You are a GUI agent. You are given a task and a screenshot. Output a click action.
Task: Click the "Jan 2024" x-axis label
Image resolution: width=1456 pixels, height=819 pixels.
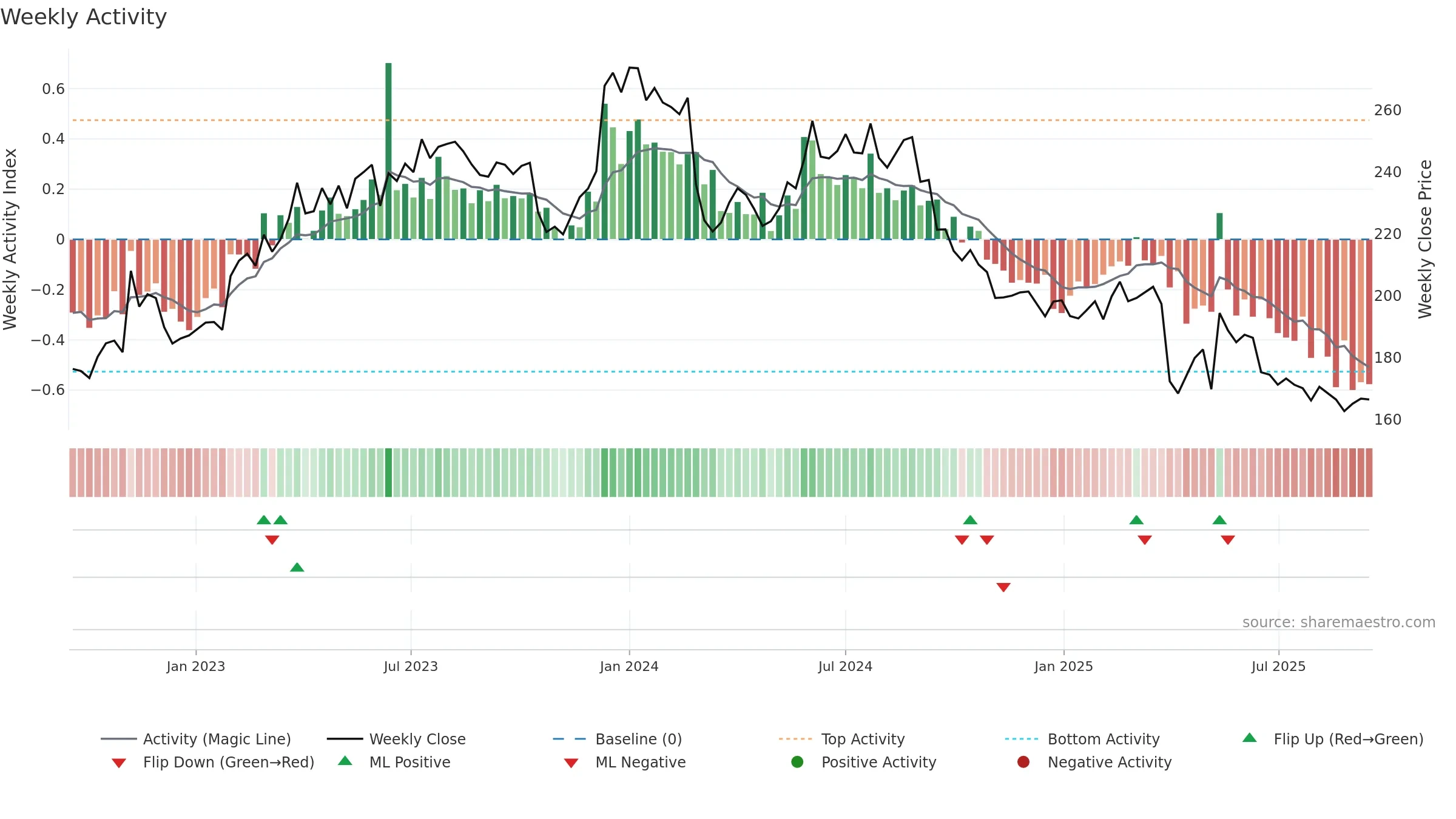[629, 666]
